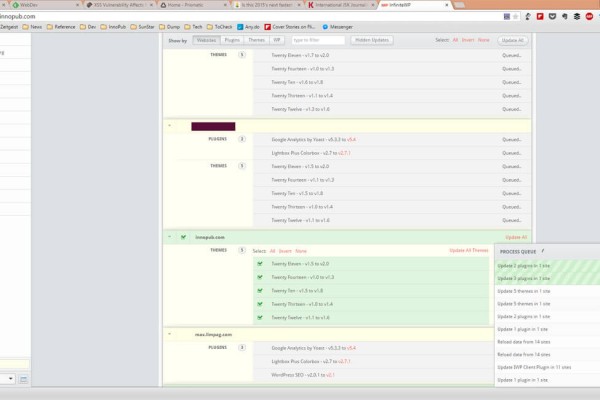
Task: Show updates by Plugins
Action: coord(232,40)
